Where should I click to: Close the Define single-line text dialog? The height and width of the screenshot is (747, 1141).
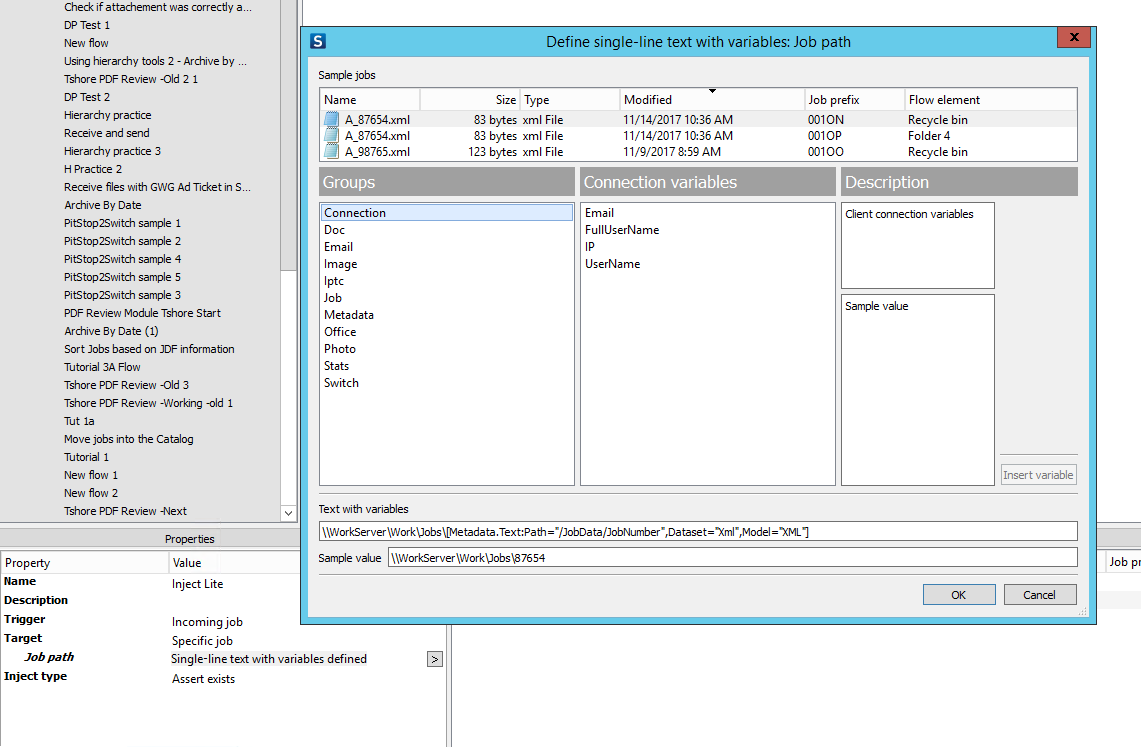[x=1073, y=38]
